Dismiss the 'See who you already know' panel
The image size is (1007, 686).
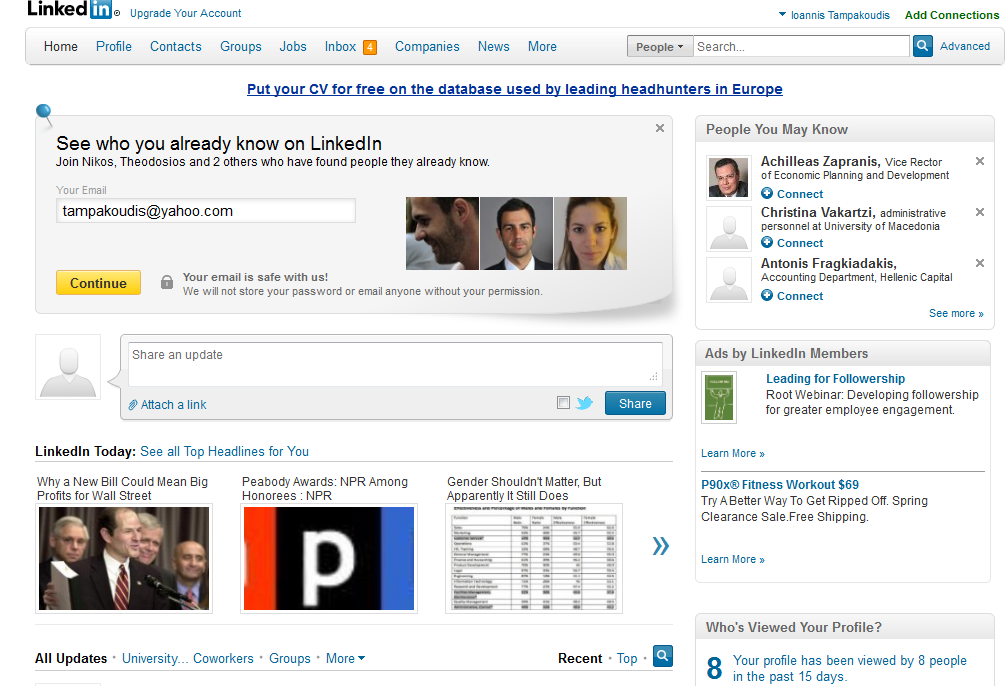point(660,128)
